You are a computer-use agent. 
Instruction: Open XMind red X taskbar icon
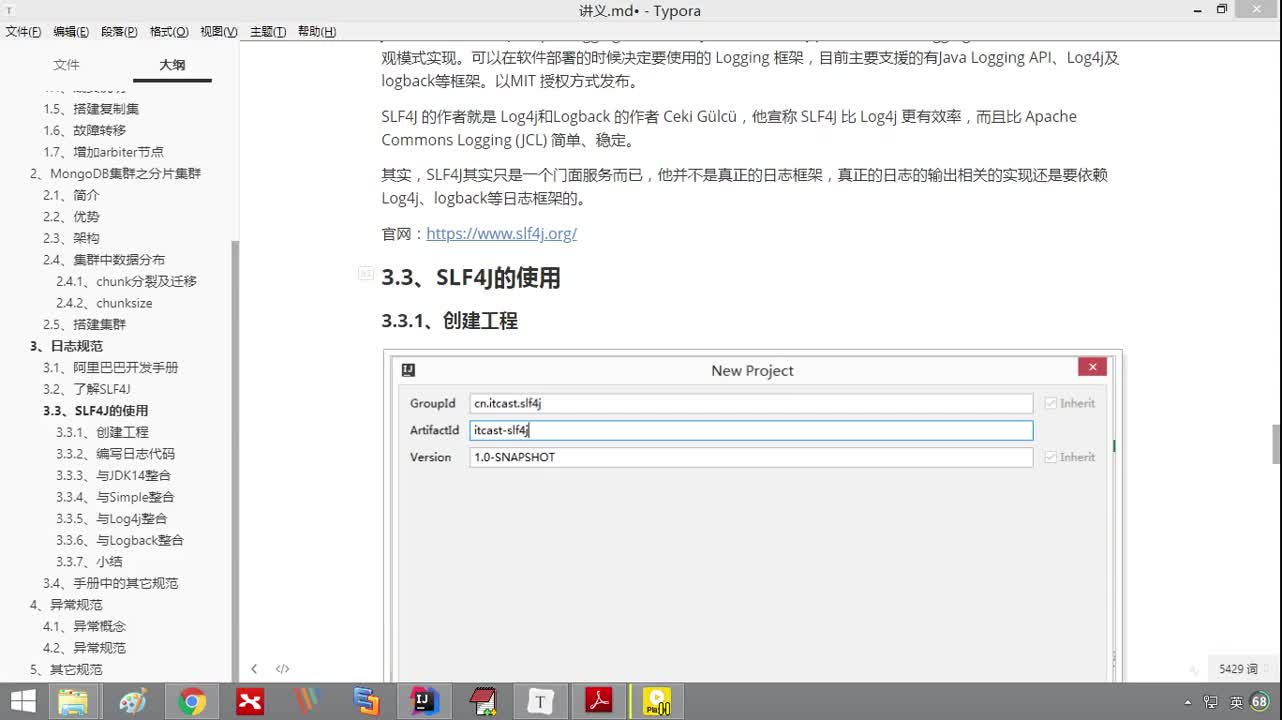250,701
